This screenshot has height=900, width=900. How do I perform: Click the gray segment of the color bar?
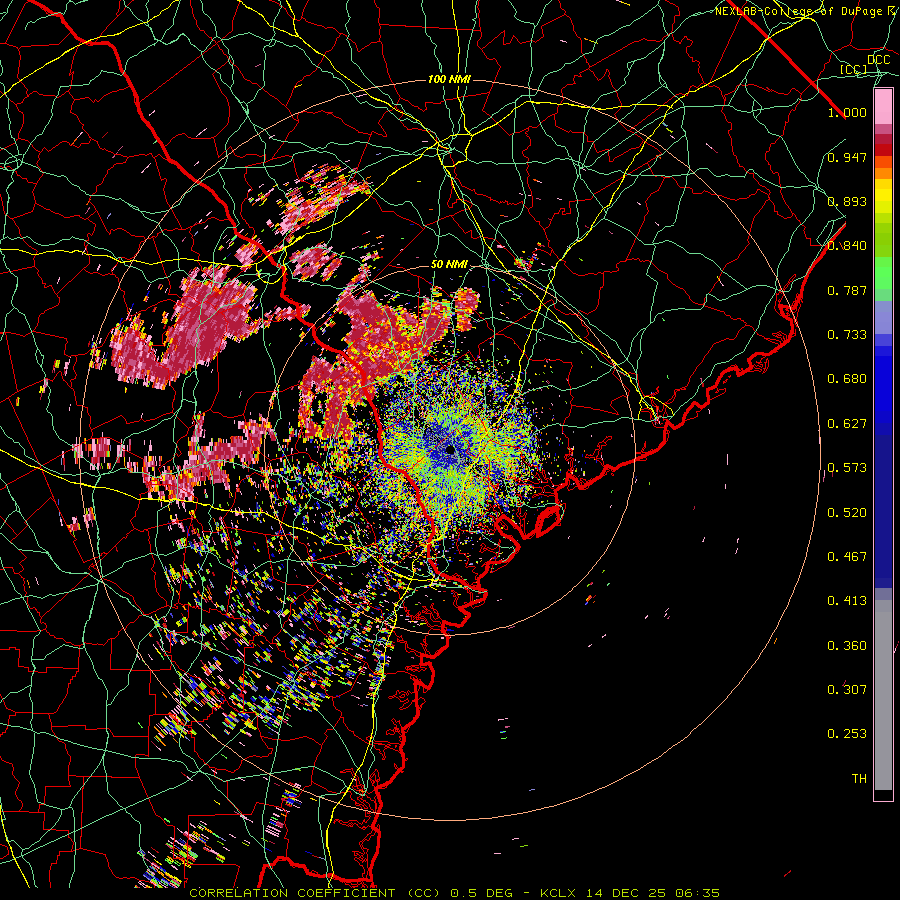click(883, 695)
